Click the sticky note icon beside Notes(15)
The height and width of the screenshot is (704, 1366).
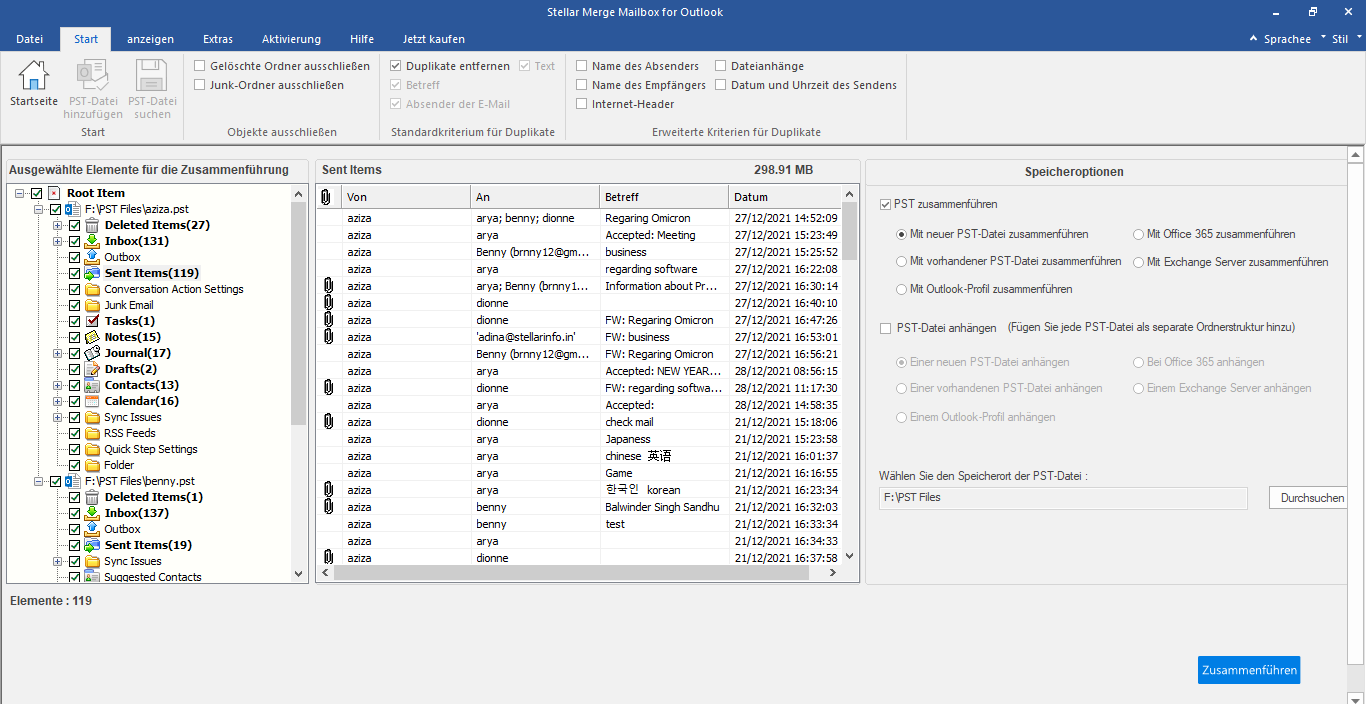pyautogui.click(x=92, y=337)
